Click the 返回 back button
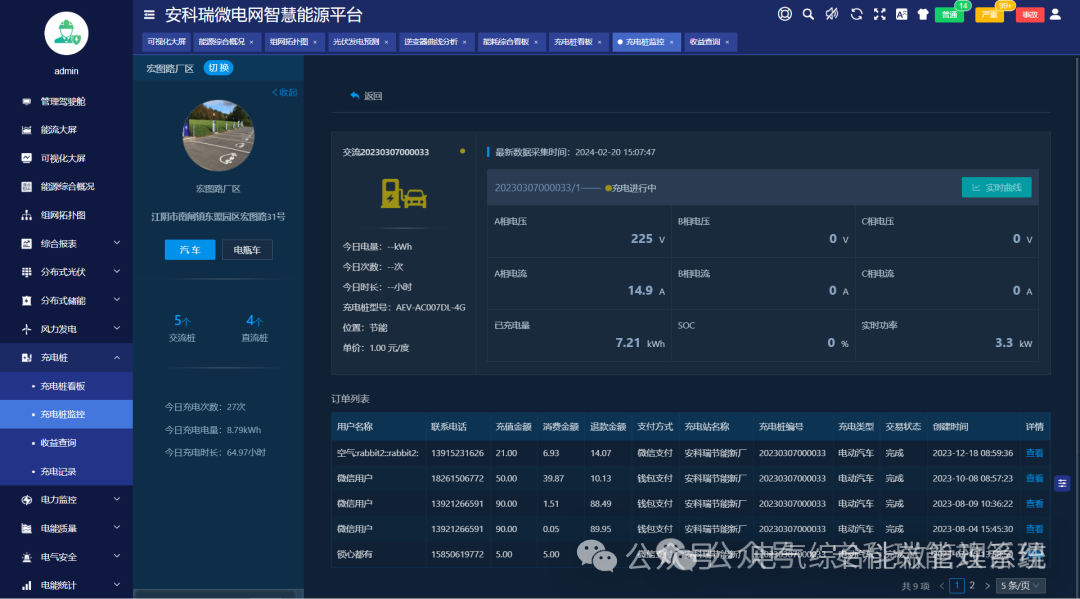Viewport: 1080px width, 599px height. pos(368,94)
